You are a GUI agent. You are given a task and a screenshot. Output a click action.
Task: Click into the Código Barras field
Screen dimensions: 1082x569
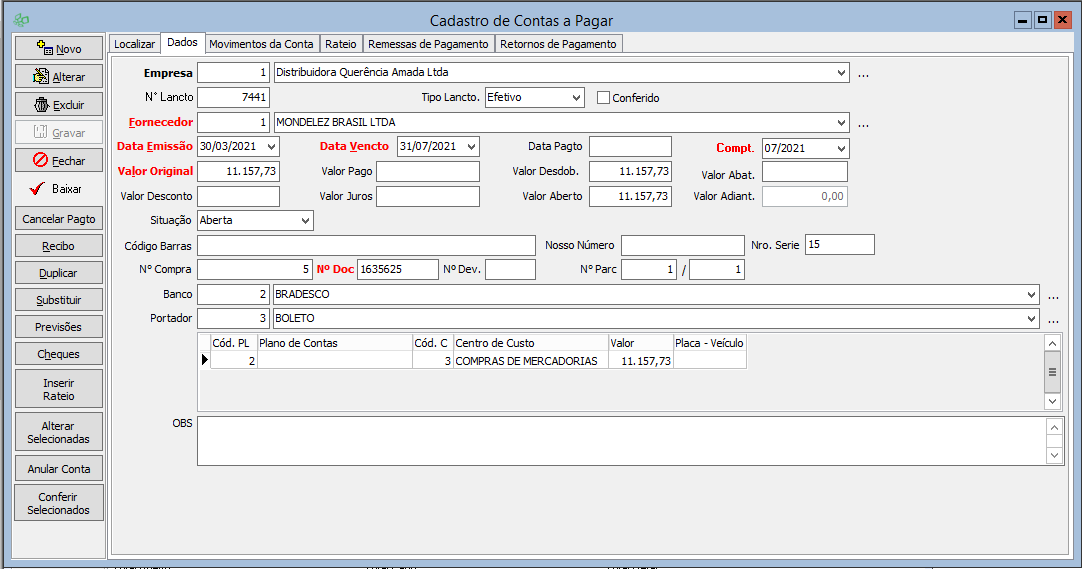tap(366, 246)
